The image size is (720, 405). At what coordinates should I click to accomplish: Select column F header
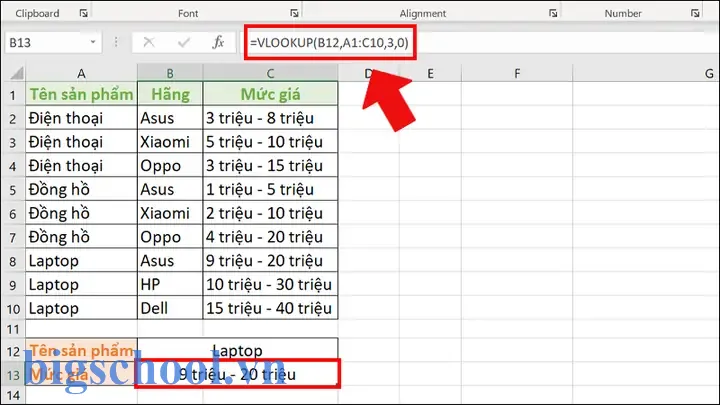[x=517, y=73]
